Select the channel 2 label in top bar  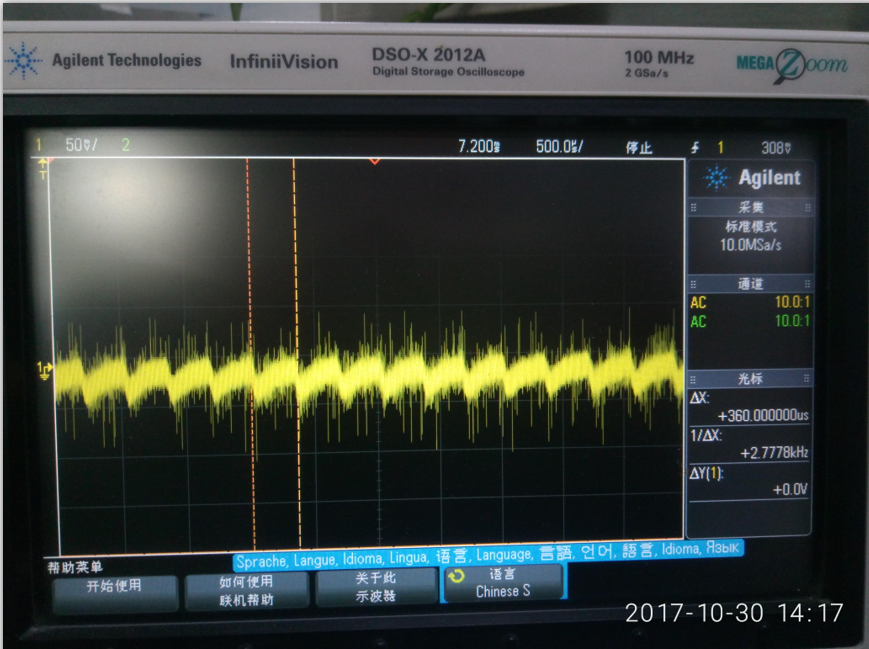click(x=126, y=145)
